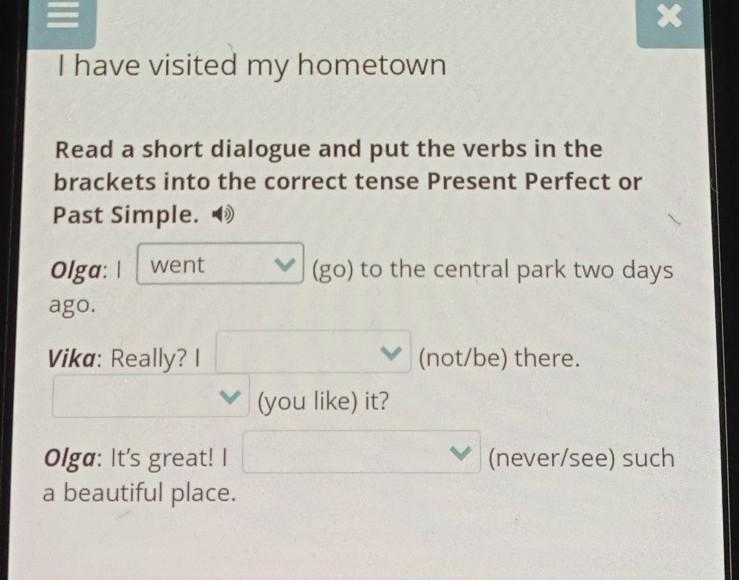Image resolution: width=739 pixels, height=580 pixels.
Task: Click the chevron arrow before "(never/see)"
Action: click(461, 453)
